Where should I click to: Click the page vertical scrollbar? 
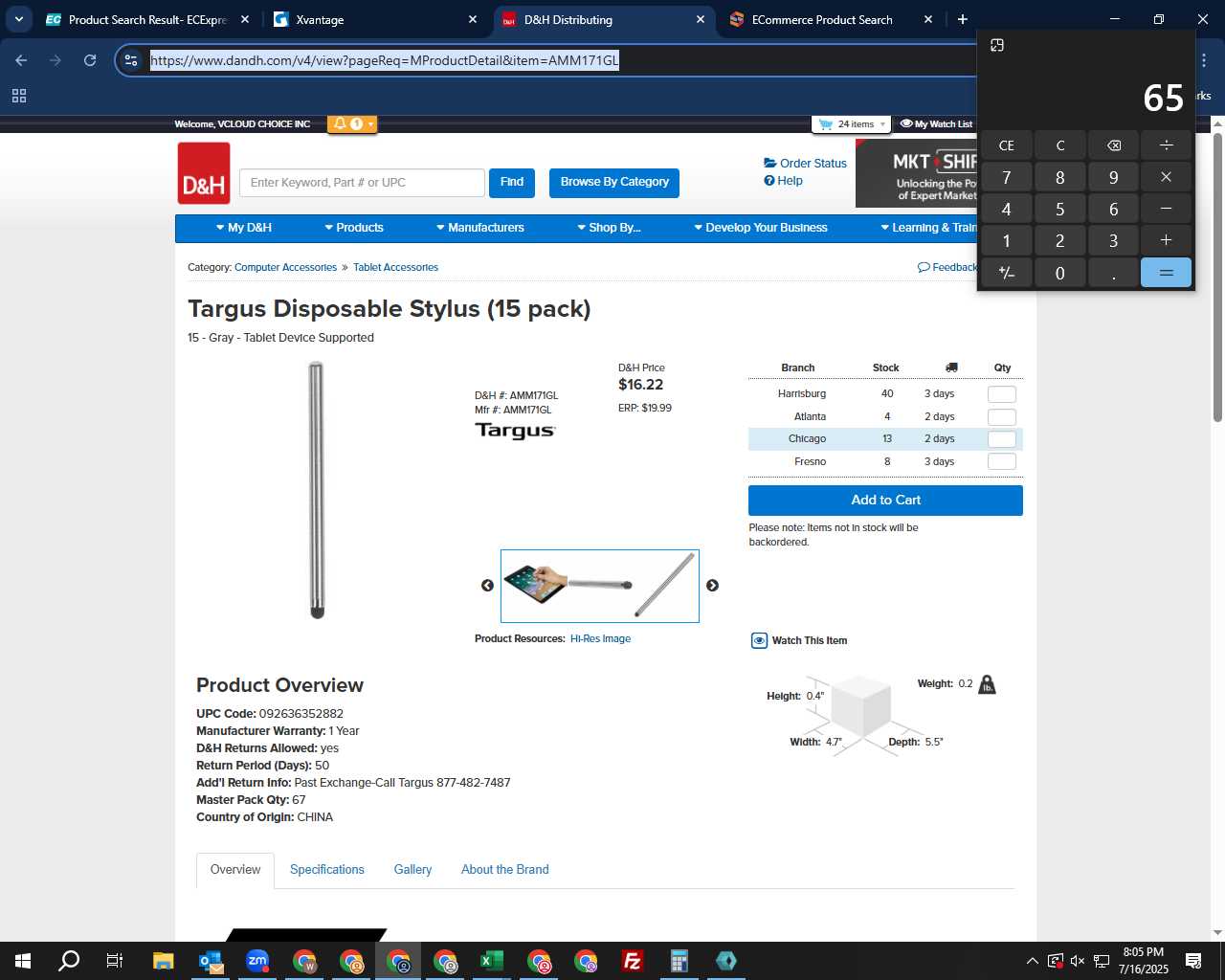click(x=1217, y=278)
